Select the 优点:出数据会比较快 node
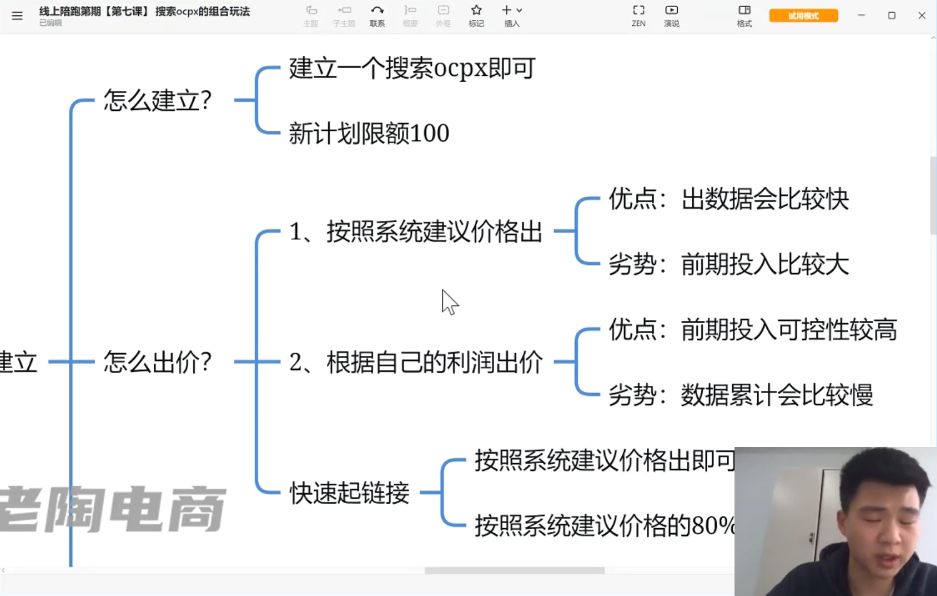This screenshot has width=937, height=596. 728,198
